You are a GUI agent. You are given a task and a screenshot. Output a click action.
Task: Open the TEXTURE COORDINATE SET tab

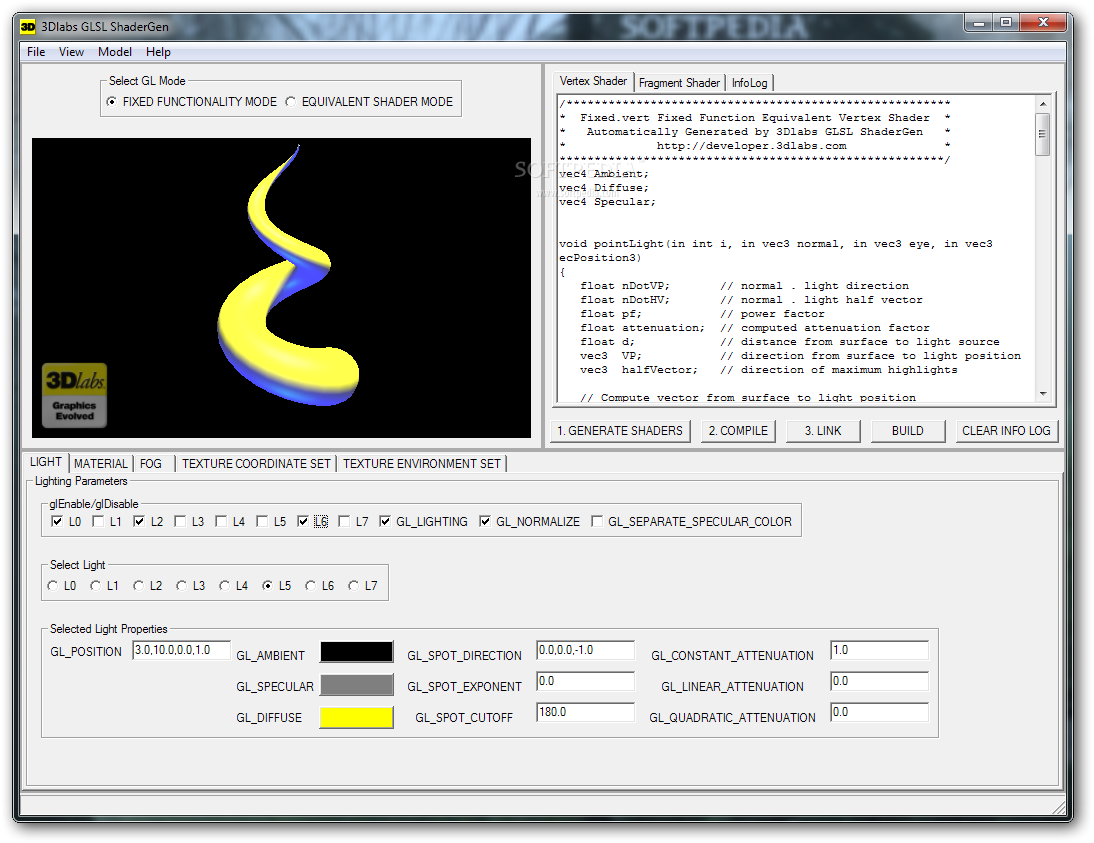(x=256, y=463)
